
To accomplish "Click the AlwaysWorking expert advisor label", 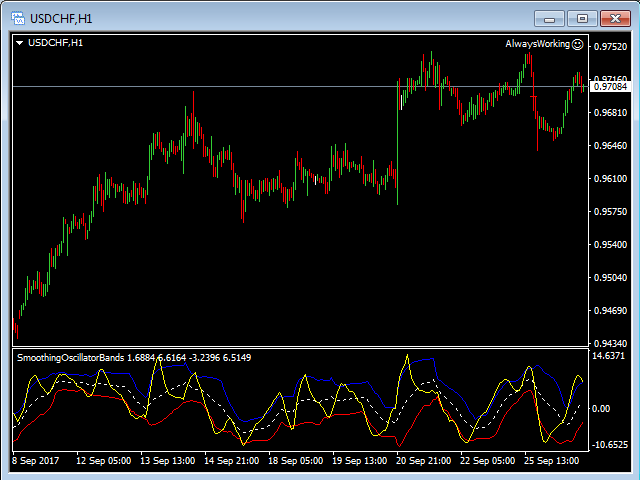I will tap(537, 44).
